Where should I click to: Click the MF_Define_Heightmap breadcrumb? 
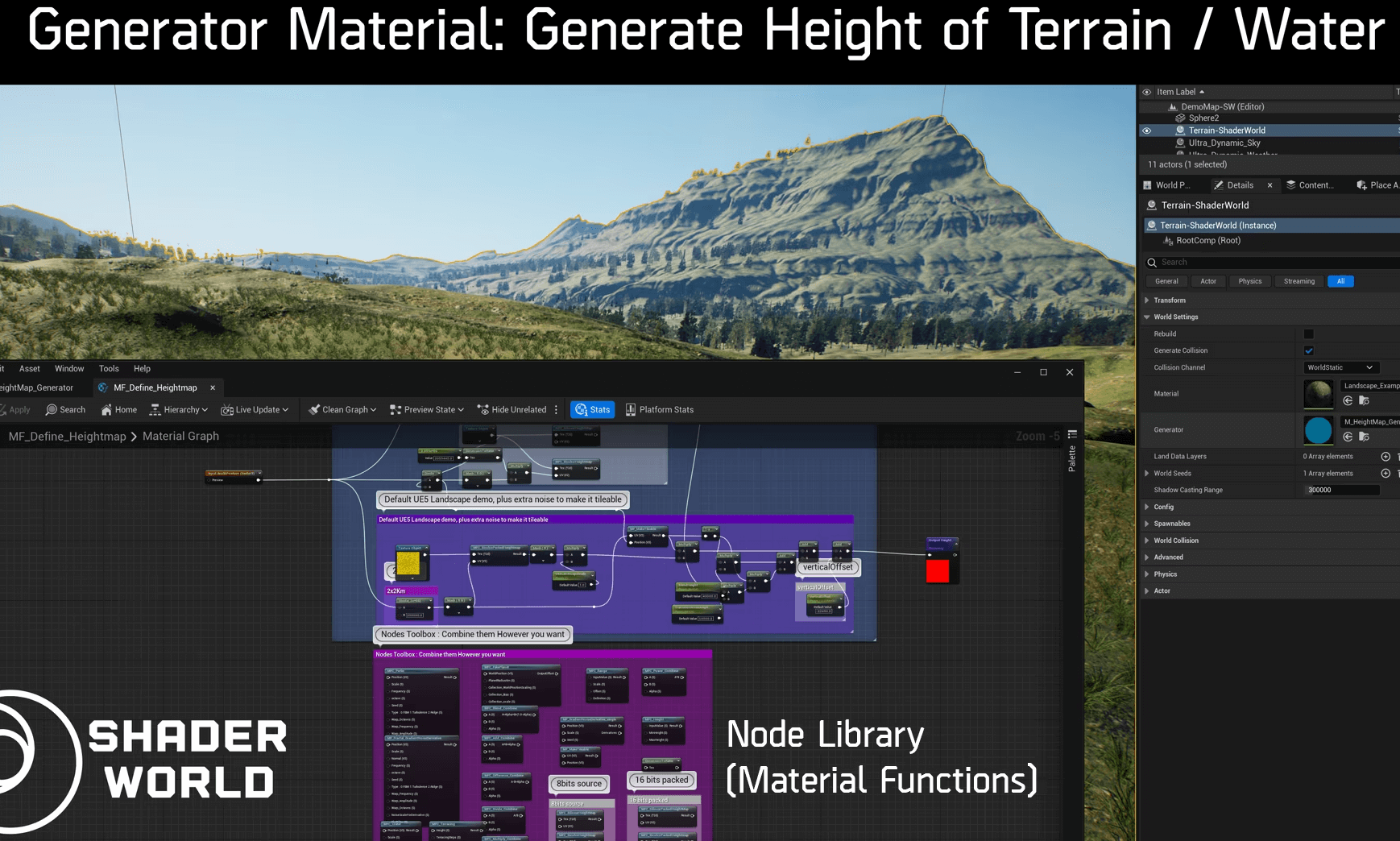pos(67,436)
